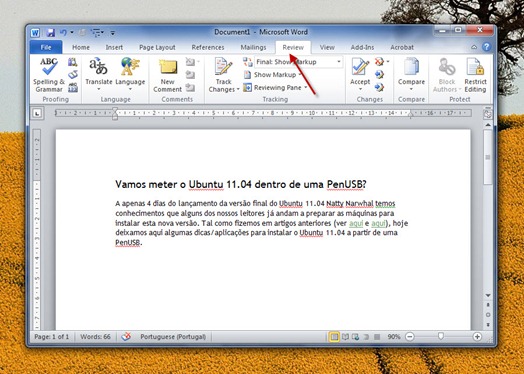
Task: Open the Language dropdown arrow
Action: [130, 89]
